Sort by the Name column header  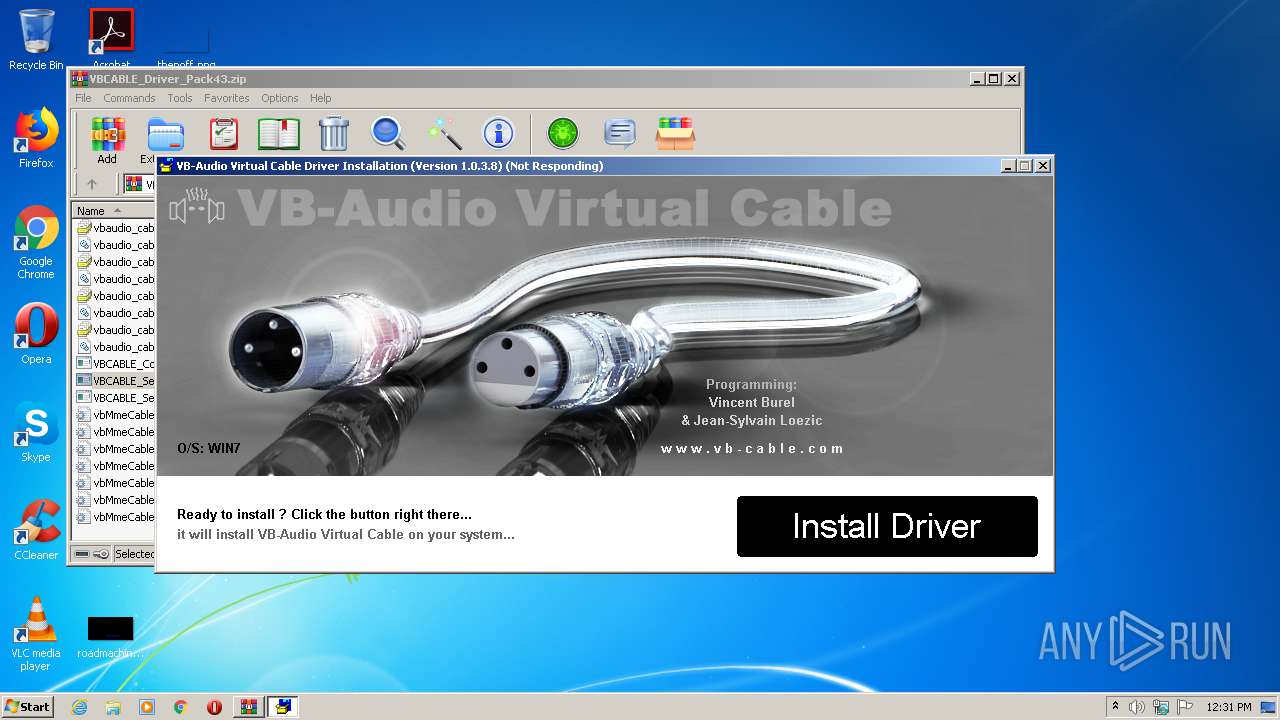[x=113, y=211]
